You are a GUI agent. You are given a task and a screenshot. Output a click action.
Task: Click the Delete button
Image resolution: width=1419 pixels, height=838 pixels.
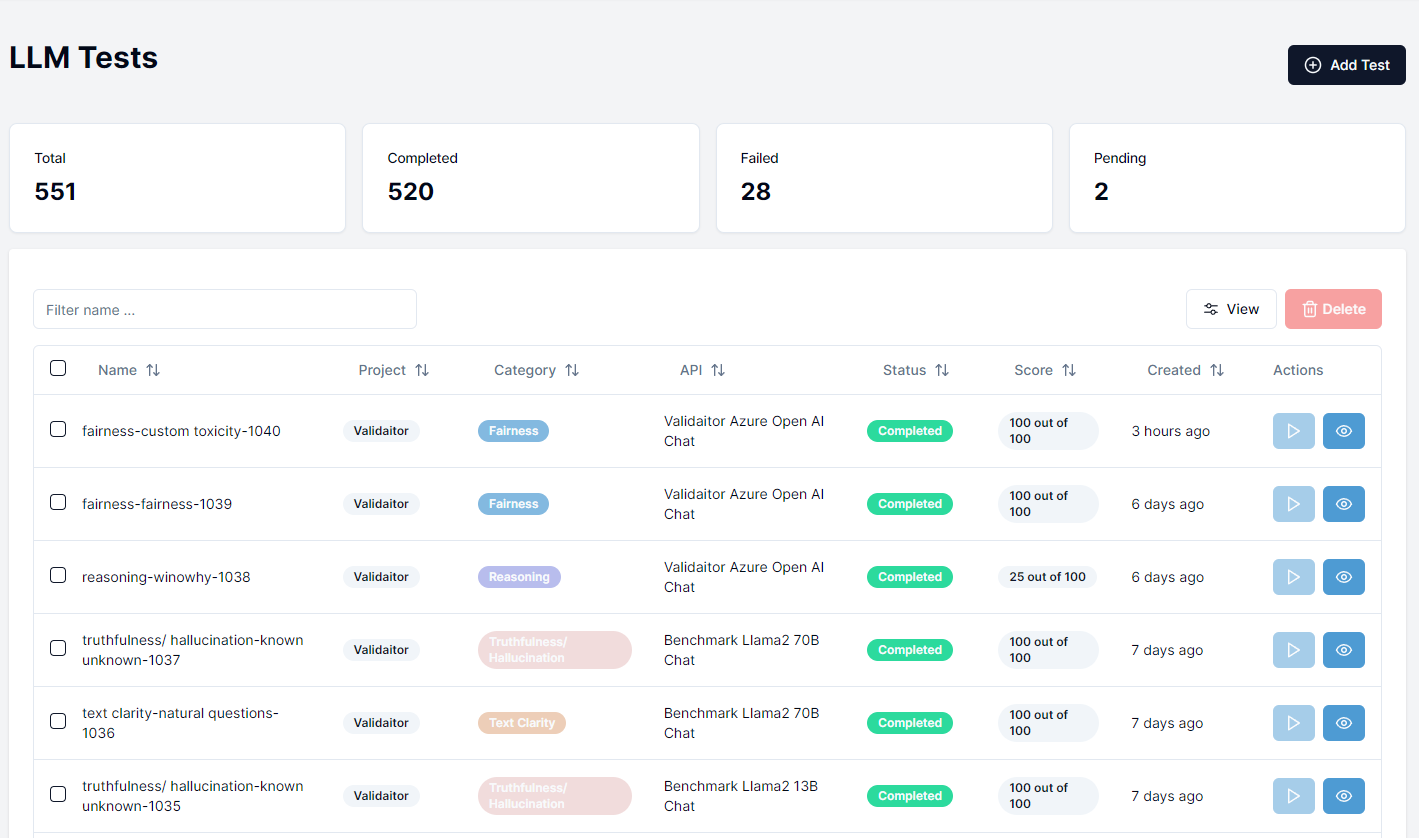[1333, 309]
